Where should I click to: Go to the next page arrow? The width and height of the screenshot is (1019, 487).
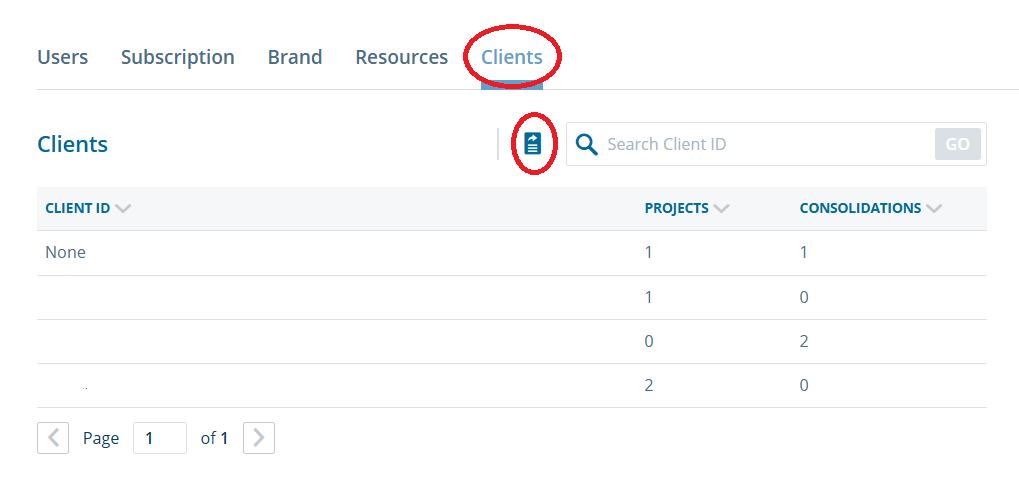(x=259, y=438)
